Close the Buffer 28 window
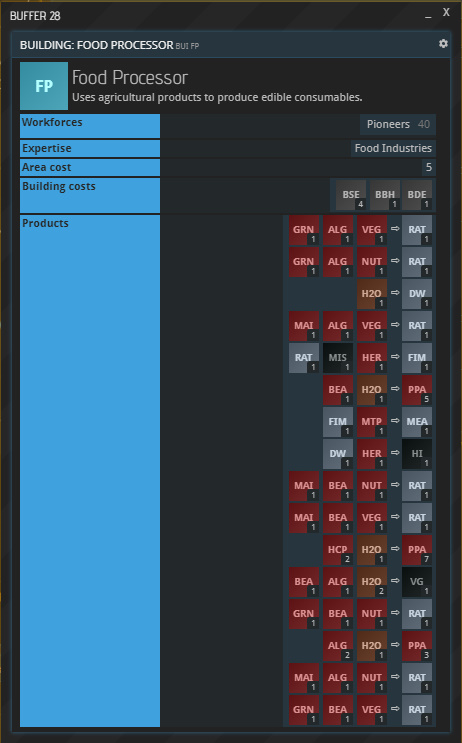462x743 pixels. coord(446,12)
